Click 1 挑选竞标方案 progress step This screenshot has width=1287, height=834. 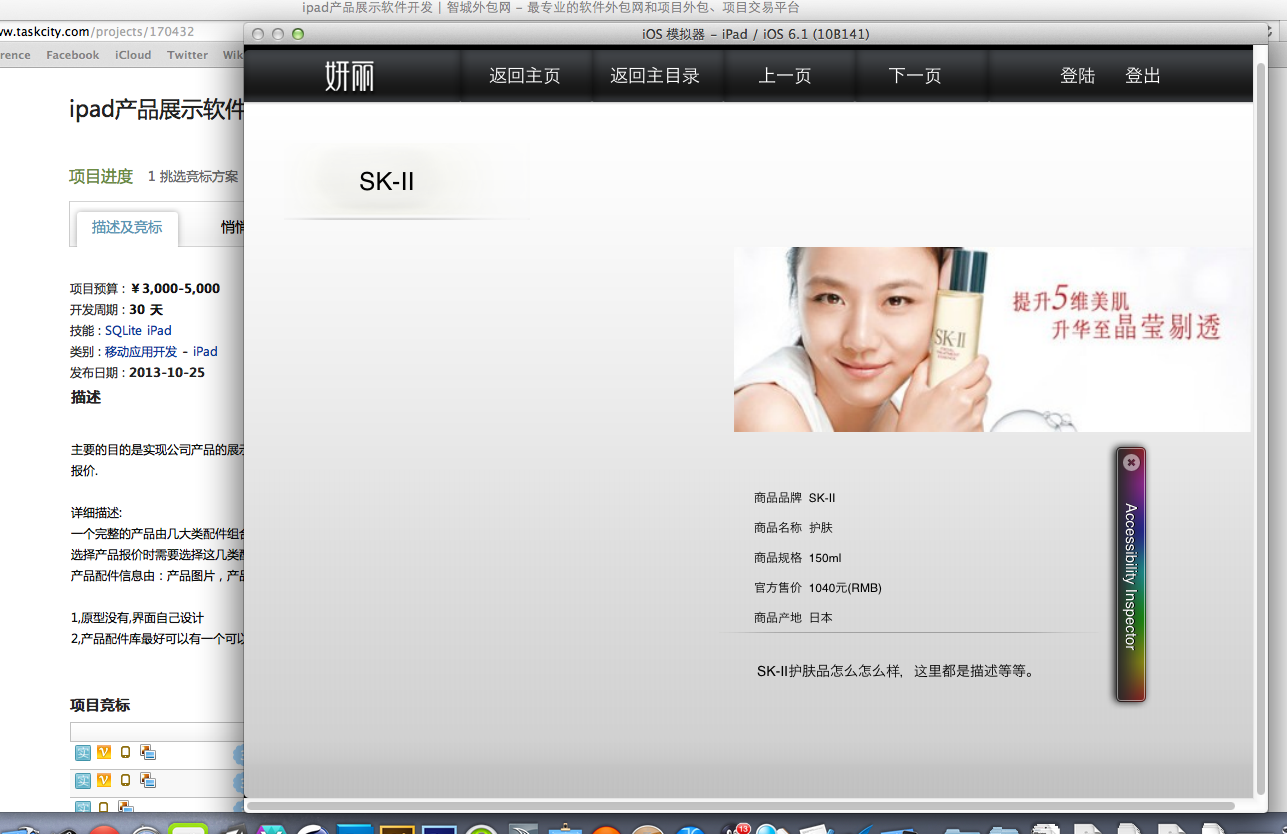pyautogui.click(x=193, y=177)
